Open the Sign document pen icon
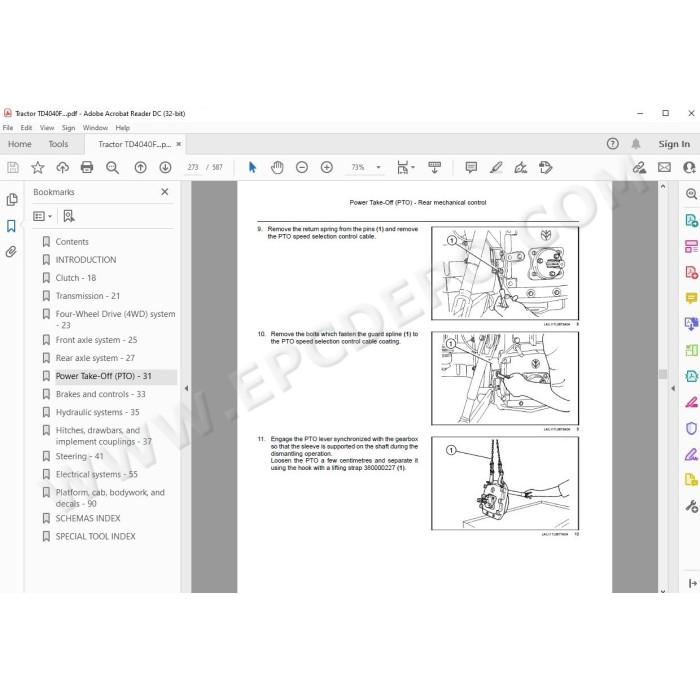This screenshot has height=700, width=700. [x=521, y=167]
